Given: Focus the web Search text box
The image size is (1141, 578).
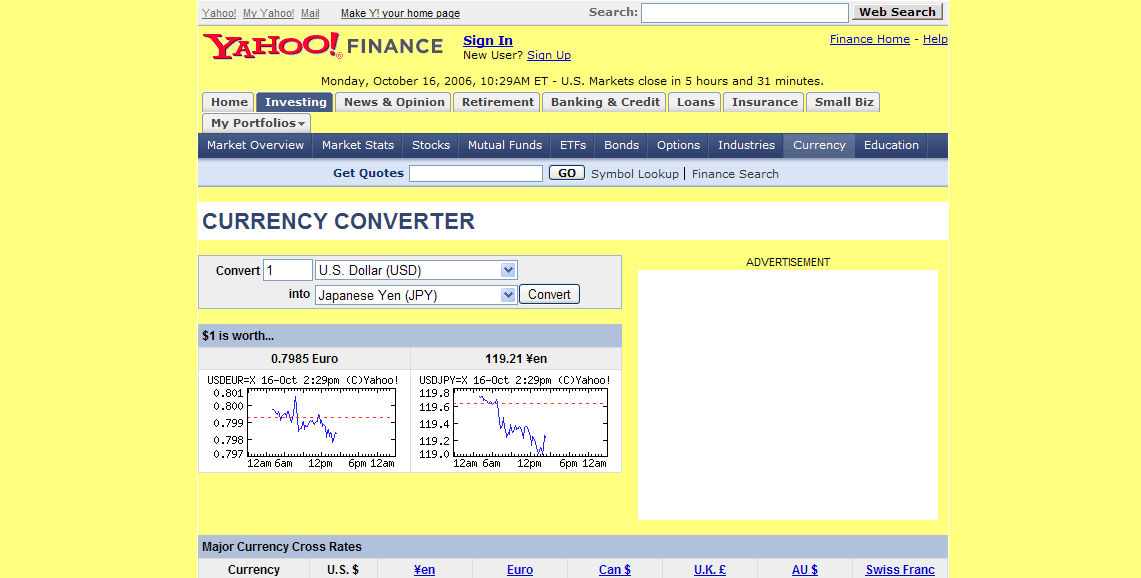Looking at the screenshot, I should pos(744,12).
